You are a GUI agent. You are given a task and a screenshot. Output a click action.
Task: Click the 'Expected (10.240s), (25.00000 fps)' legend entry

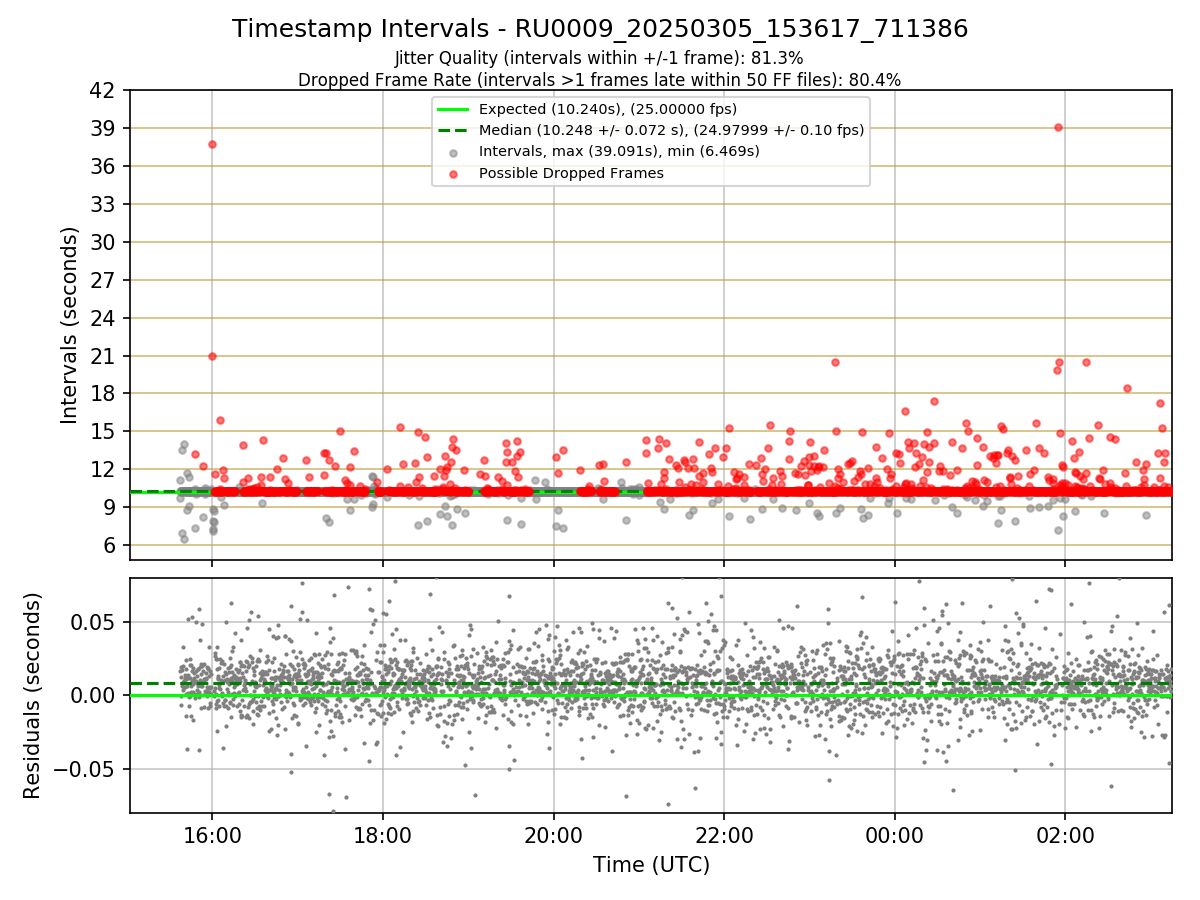[608, 109]
